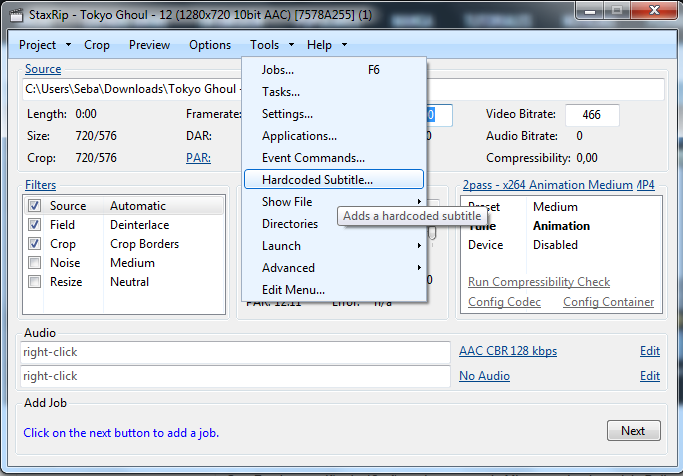Click the Next button

coord(633,431)
